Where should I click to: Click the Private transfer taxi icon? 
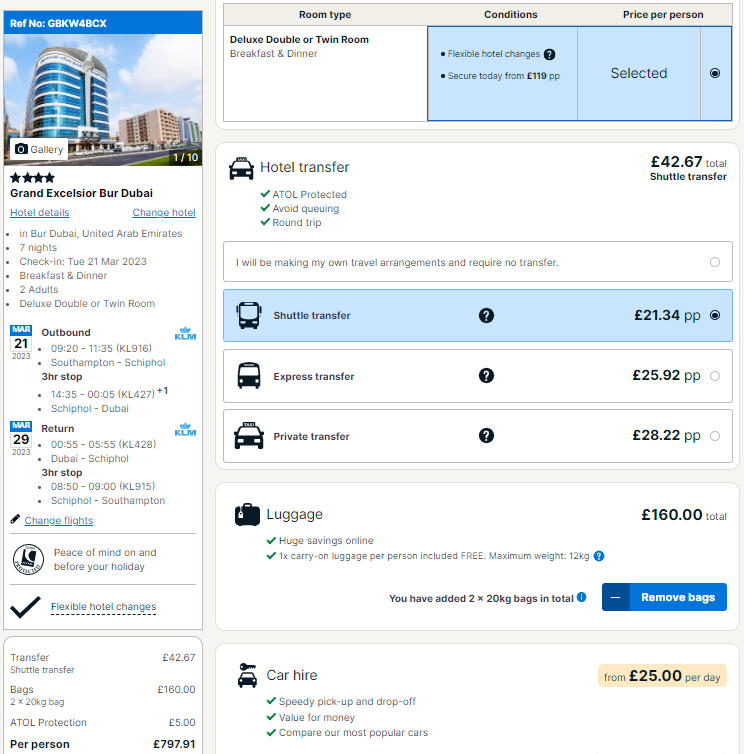pyautogui.click(x=249, y=436)
